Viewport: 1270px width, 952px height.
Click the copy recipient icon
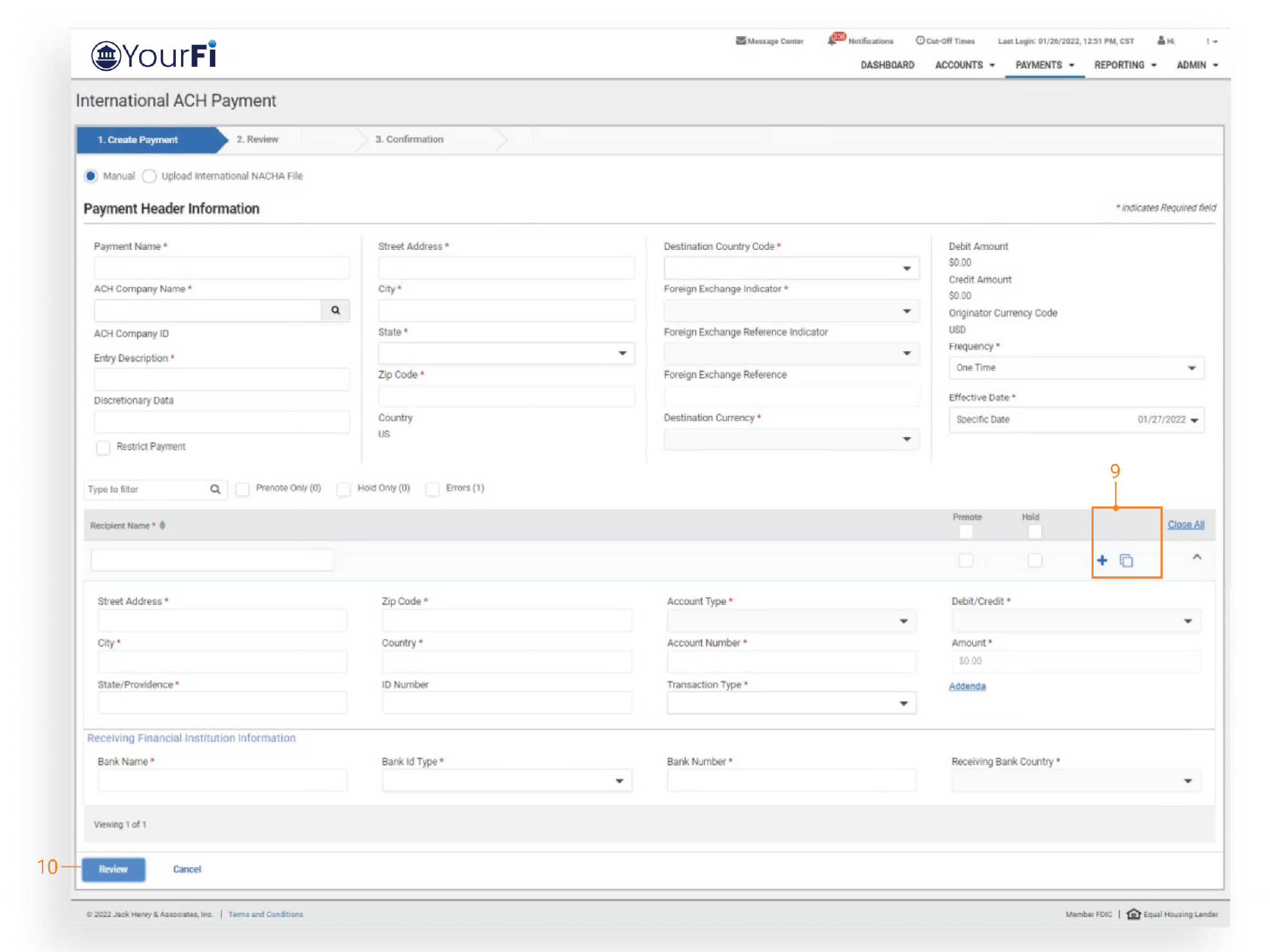tap(1126, 561)
